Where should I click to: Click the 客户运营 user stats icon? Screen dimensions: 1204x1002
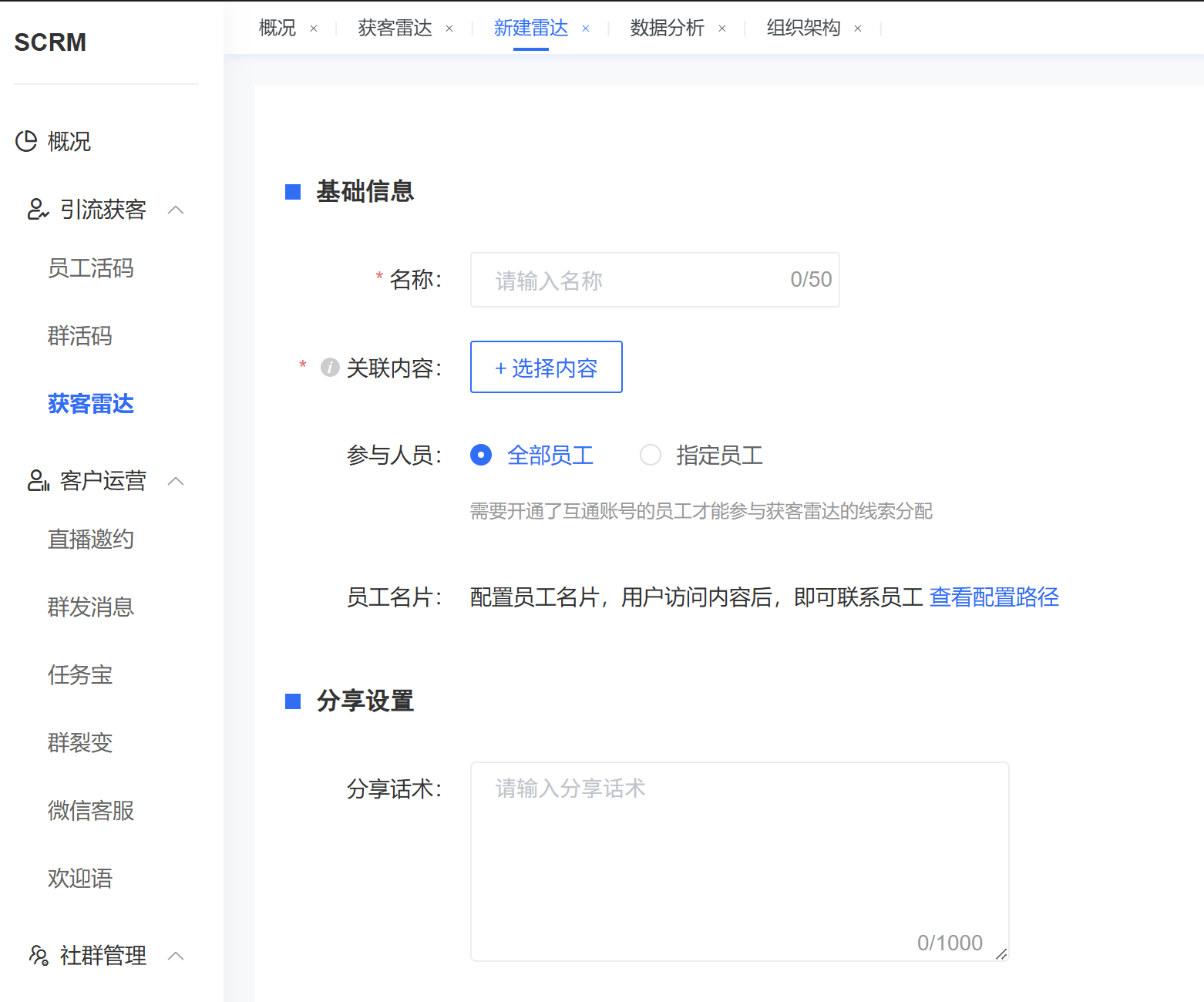(38, 480)
